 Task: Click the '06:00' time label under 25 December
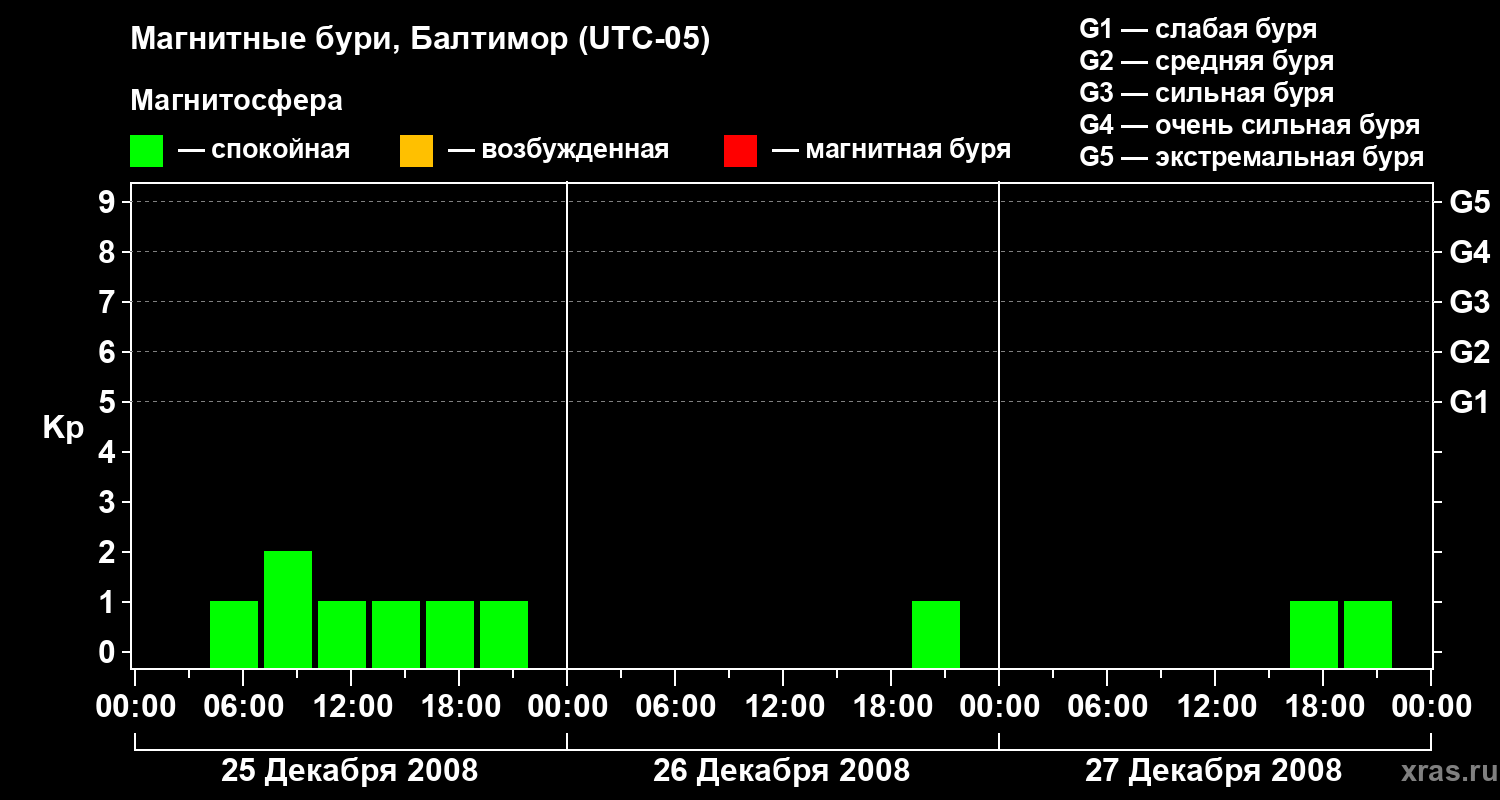(243, 707)
